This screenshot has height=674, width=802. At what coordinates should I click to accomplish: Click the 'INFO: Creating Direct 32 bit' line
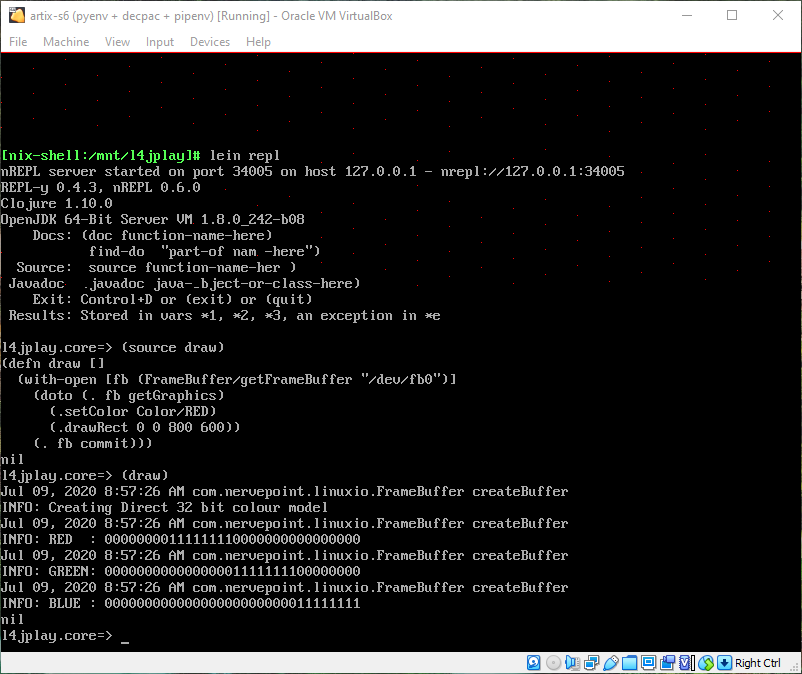coord(164,508)
